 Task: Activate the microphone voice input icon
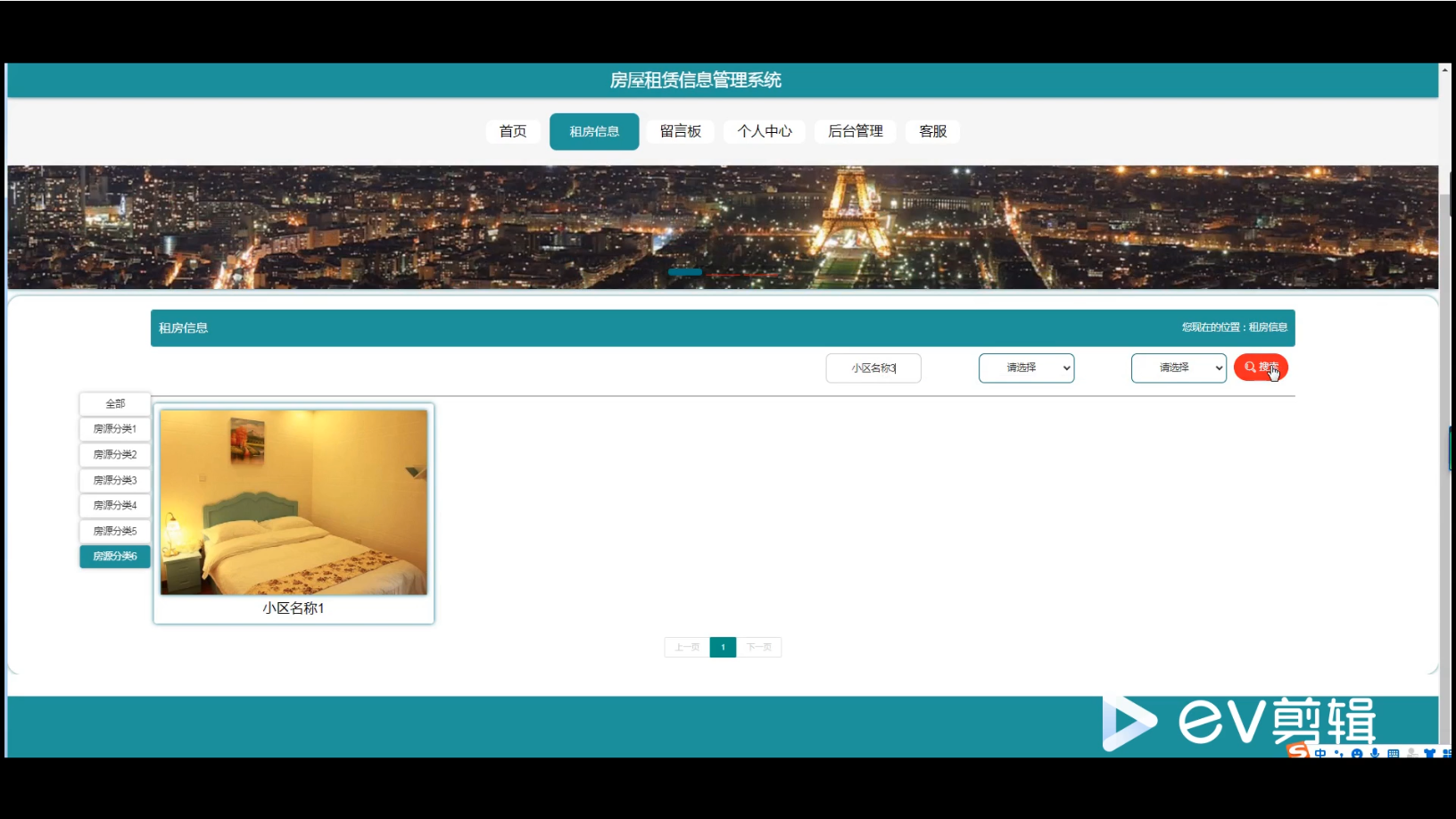tap(1375, 753)
